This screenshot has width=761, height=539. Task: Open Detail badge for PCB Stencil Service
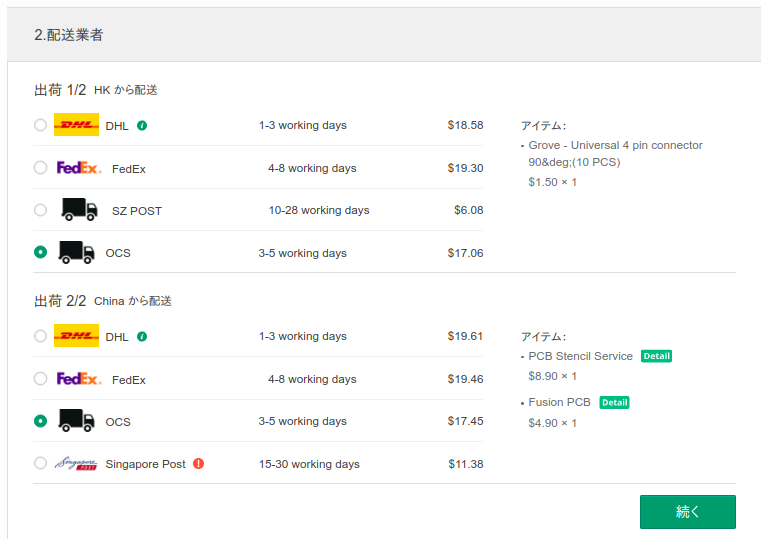[656, 356]
